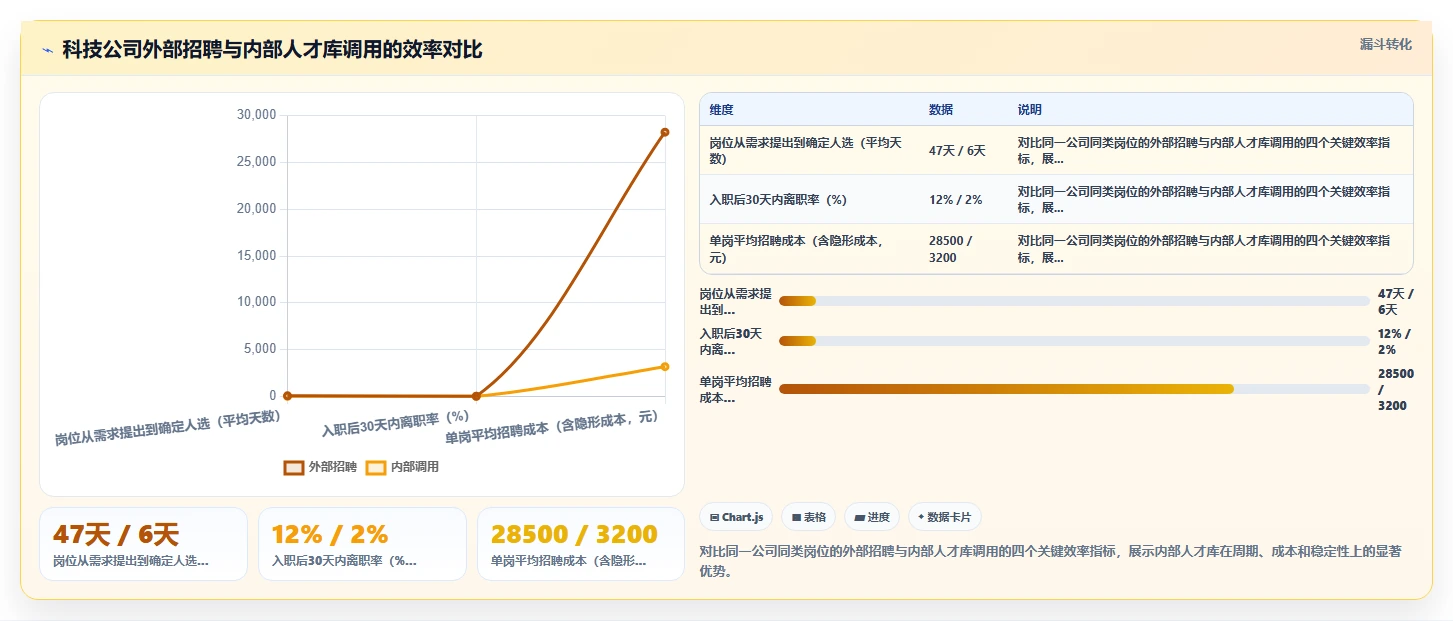
Task: Click the 单岗平均招聘成本 table row label
Action: coord(796,249)
